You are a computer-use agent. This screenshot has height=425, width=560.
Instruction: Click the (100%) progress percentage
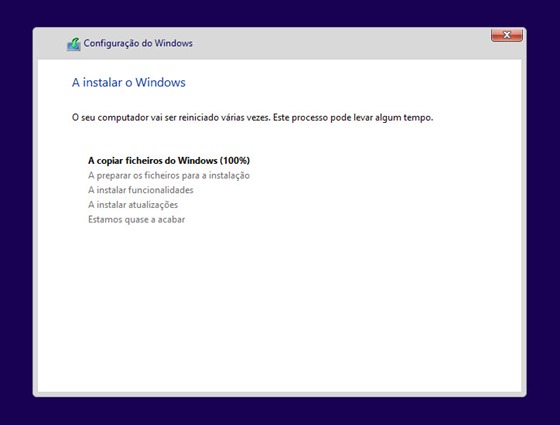[235, 161]
